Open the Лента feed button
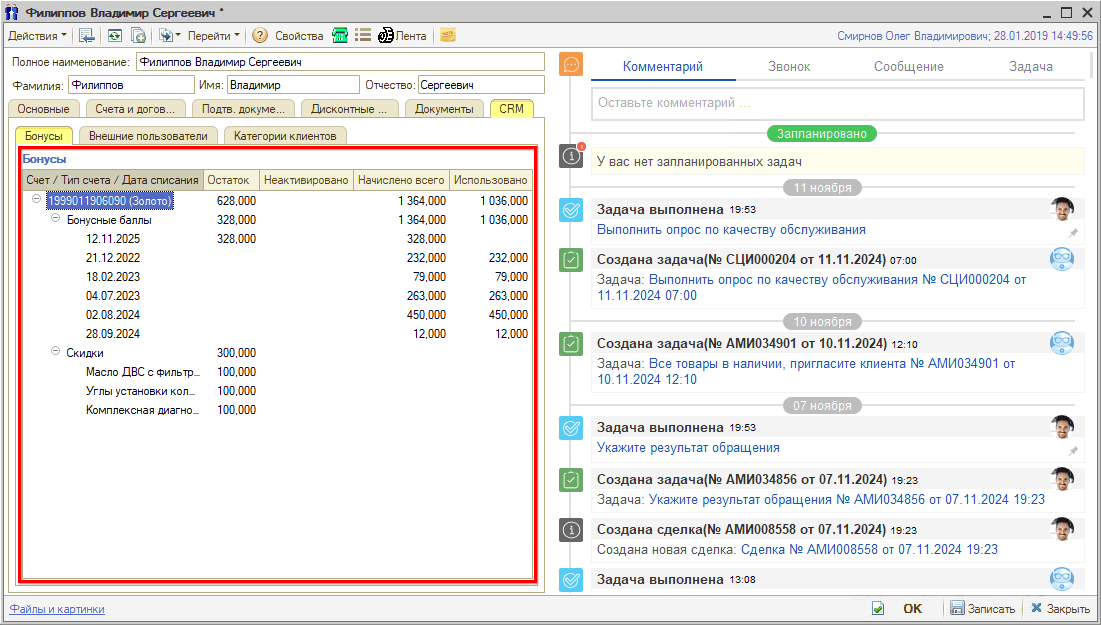This screenshot has height=625, width=1101. point(402,35)
